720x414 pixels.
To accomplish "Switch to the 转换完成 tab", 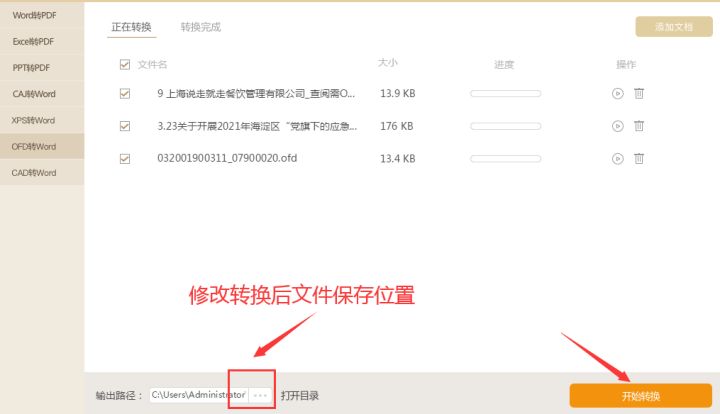I will pos(201,27).
